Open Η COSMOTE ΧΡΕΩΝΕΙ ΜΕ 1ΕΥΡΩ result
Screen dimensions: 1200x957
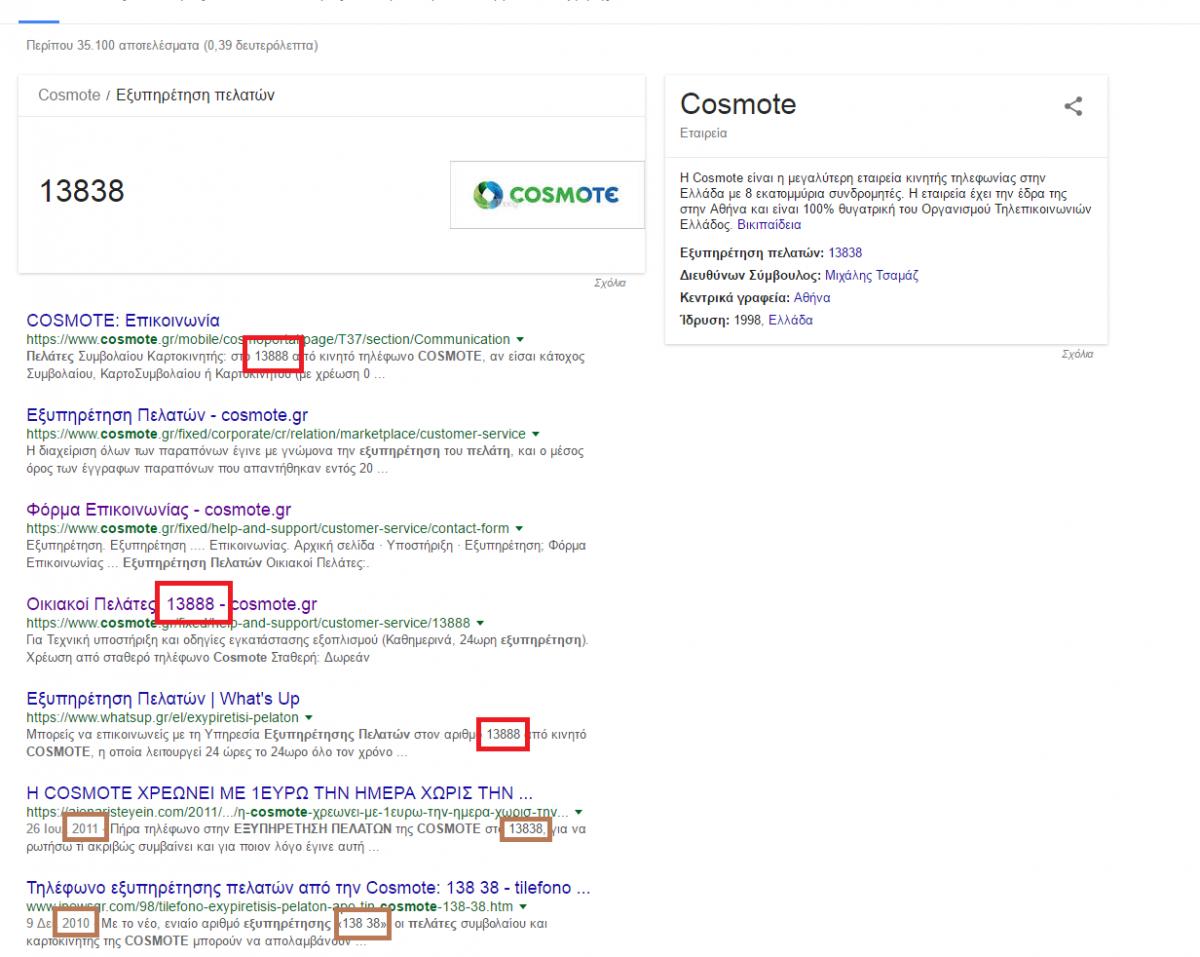(x=279, y=793)
